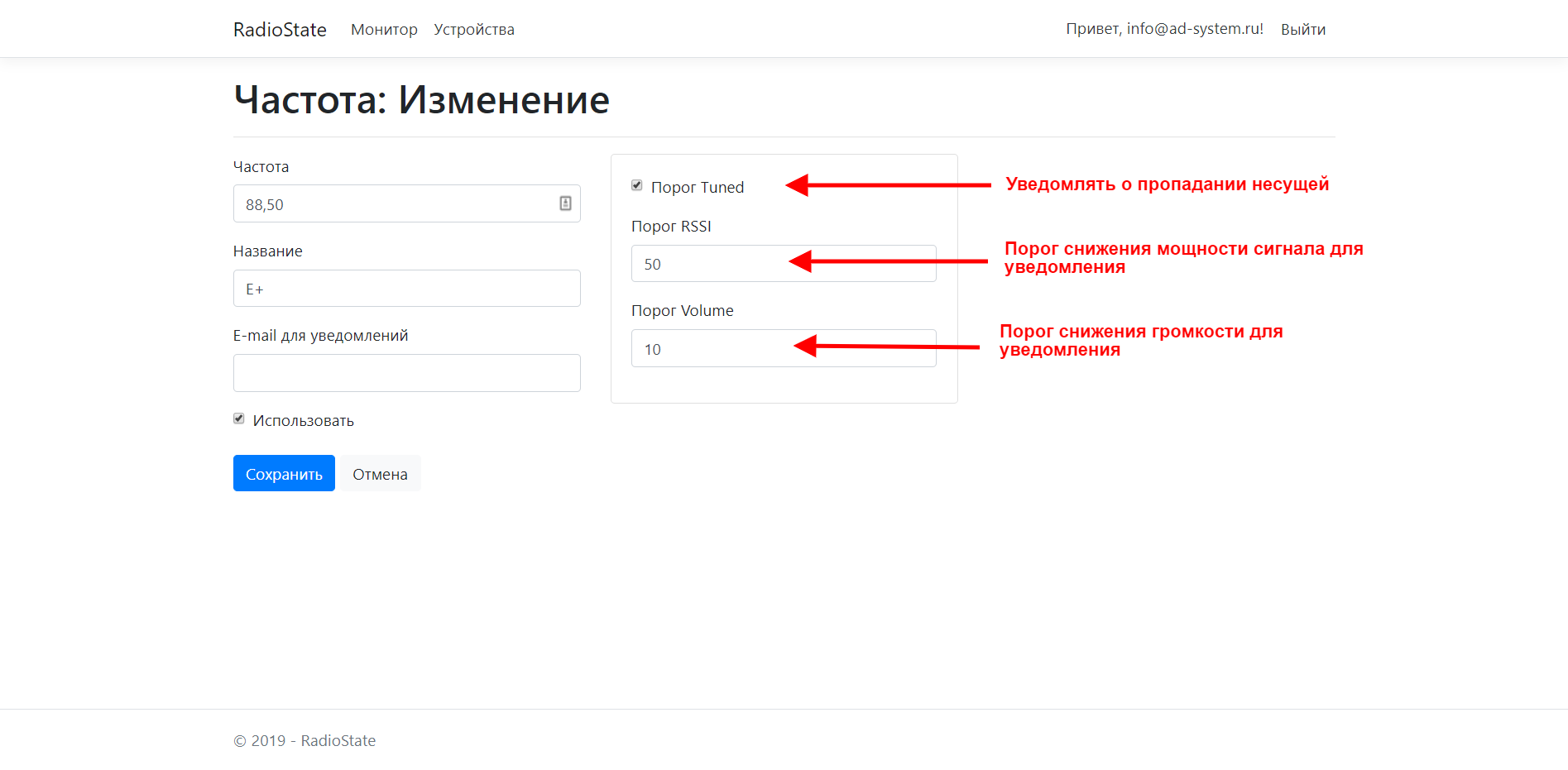Click the Использовать label text
Viewport: 1568px width, 770px height.
[303, 421]
